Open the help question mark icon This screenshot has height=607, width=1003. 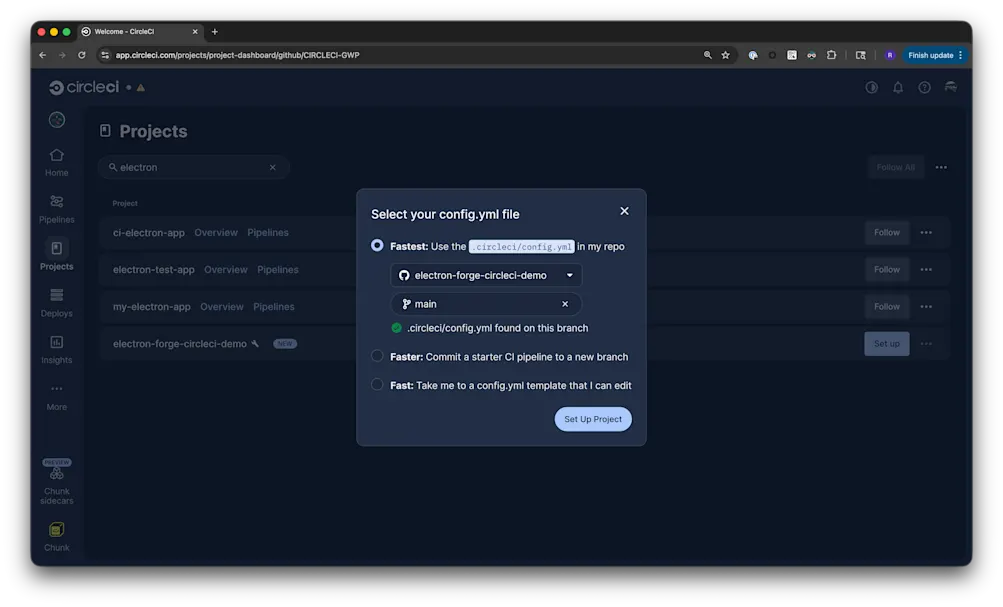(924, 88)
